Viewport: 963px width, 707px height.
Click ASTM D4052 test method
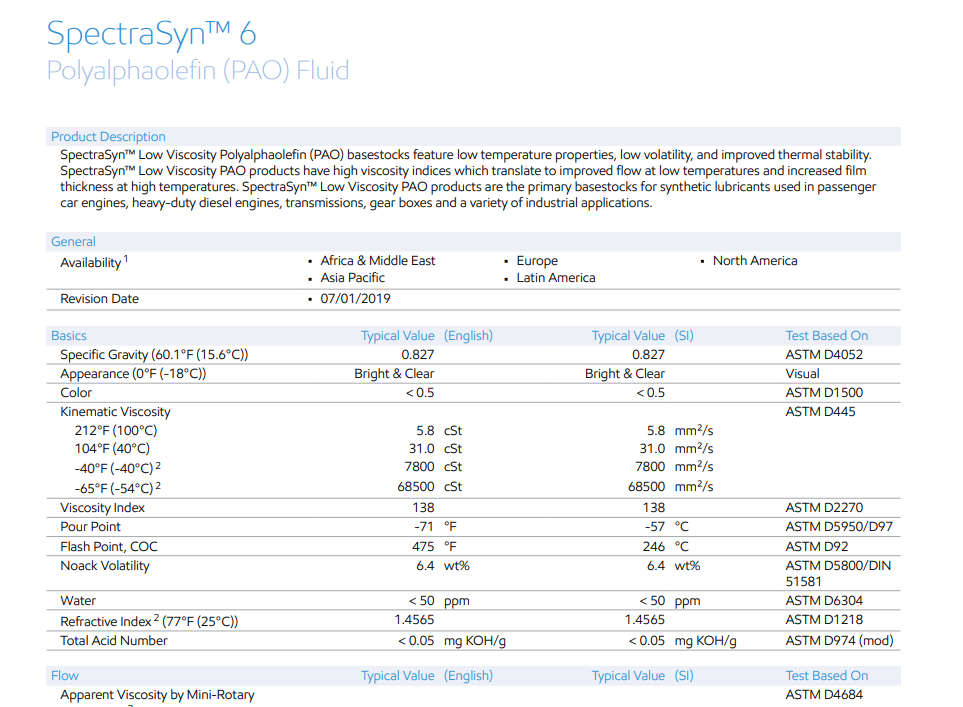(824, 354)
